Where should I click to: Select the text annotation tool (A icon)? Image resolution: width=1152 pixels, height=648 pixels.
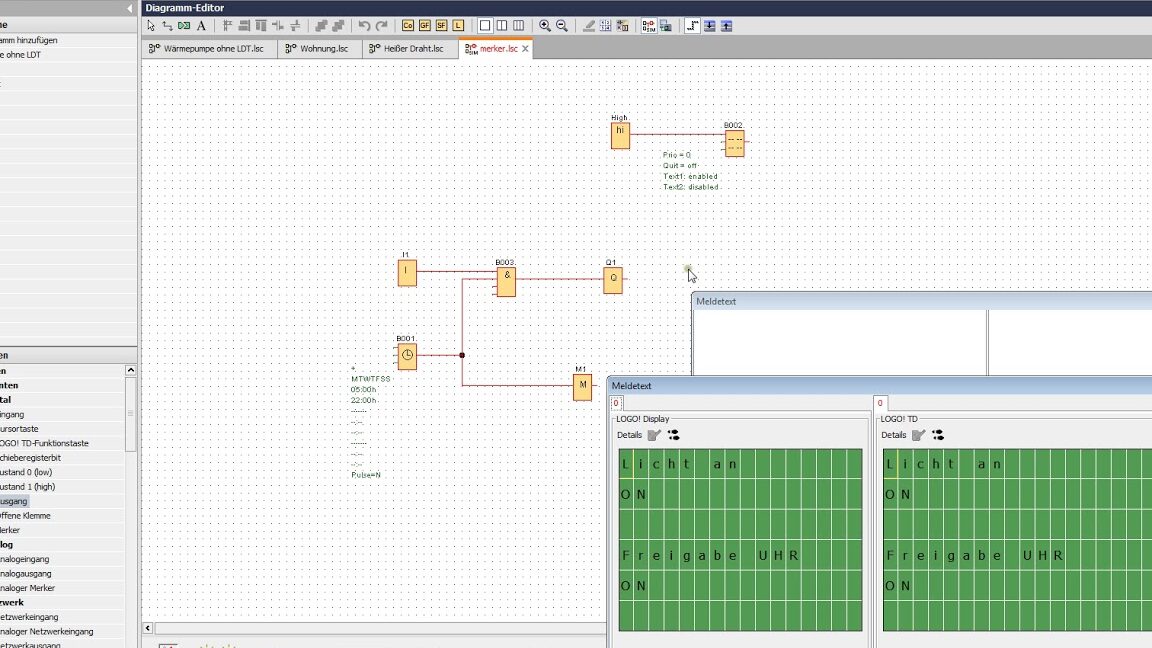[201, 26]
